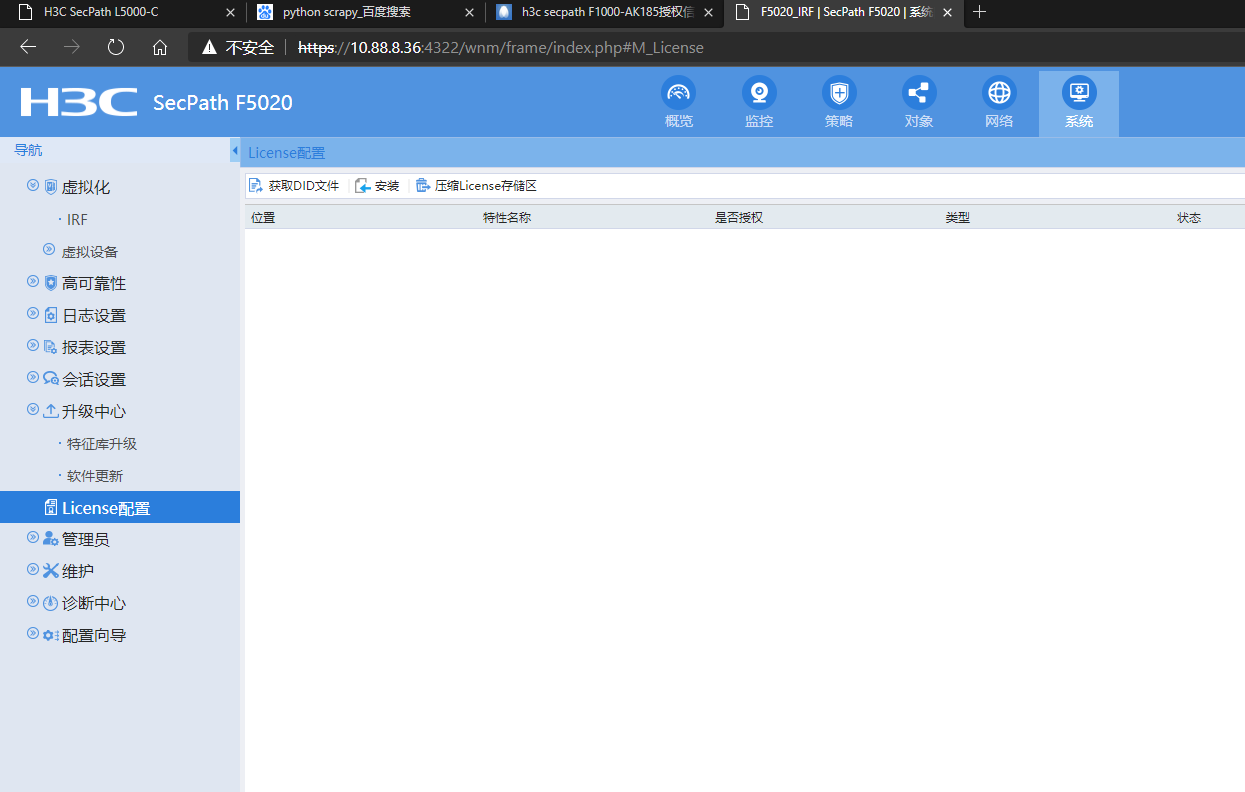The width and height of the screenshot is (1245, 792).
Task: Focus the browser address bar URL
Action: tap(501, 47)
